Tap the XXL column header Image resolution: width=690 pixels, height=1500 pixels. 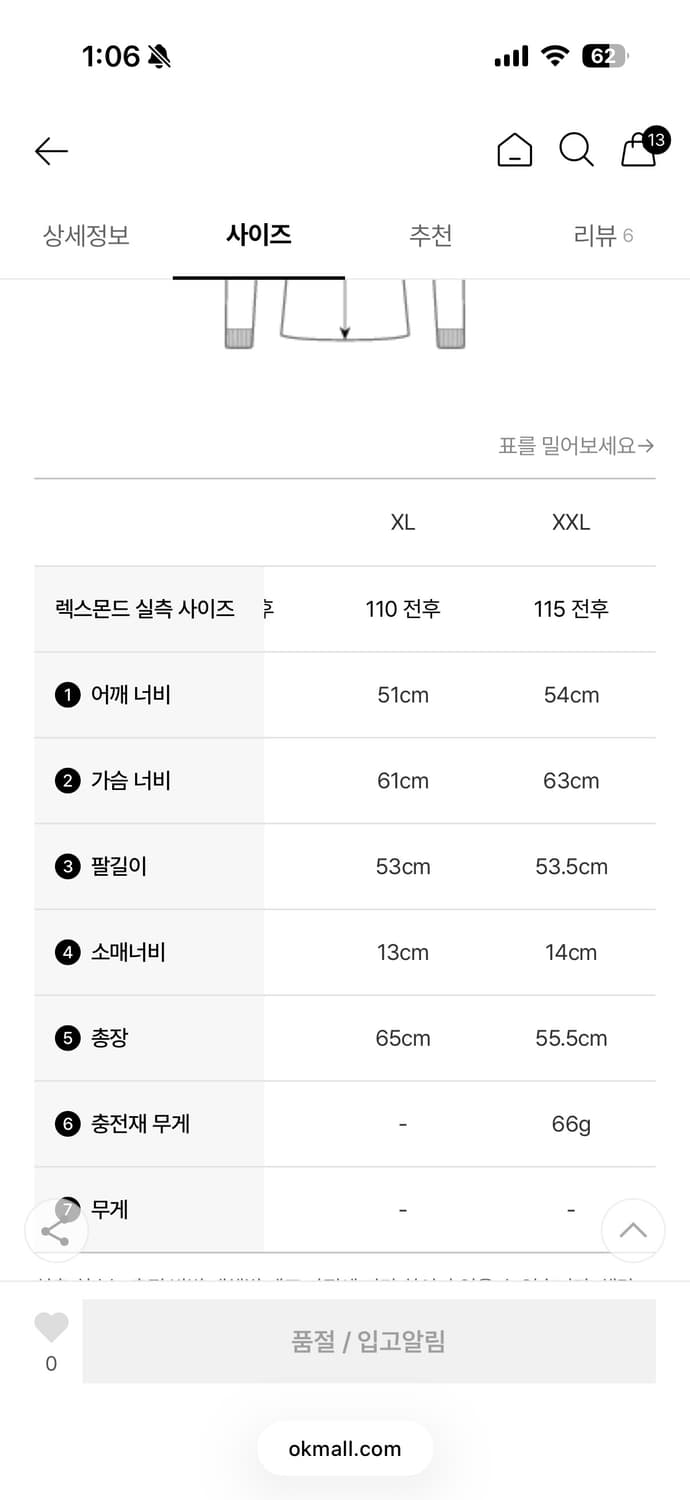(570, 522)
